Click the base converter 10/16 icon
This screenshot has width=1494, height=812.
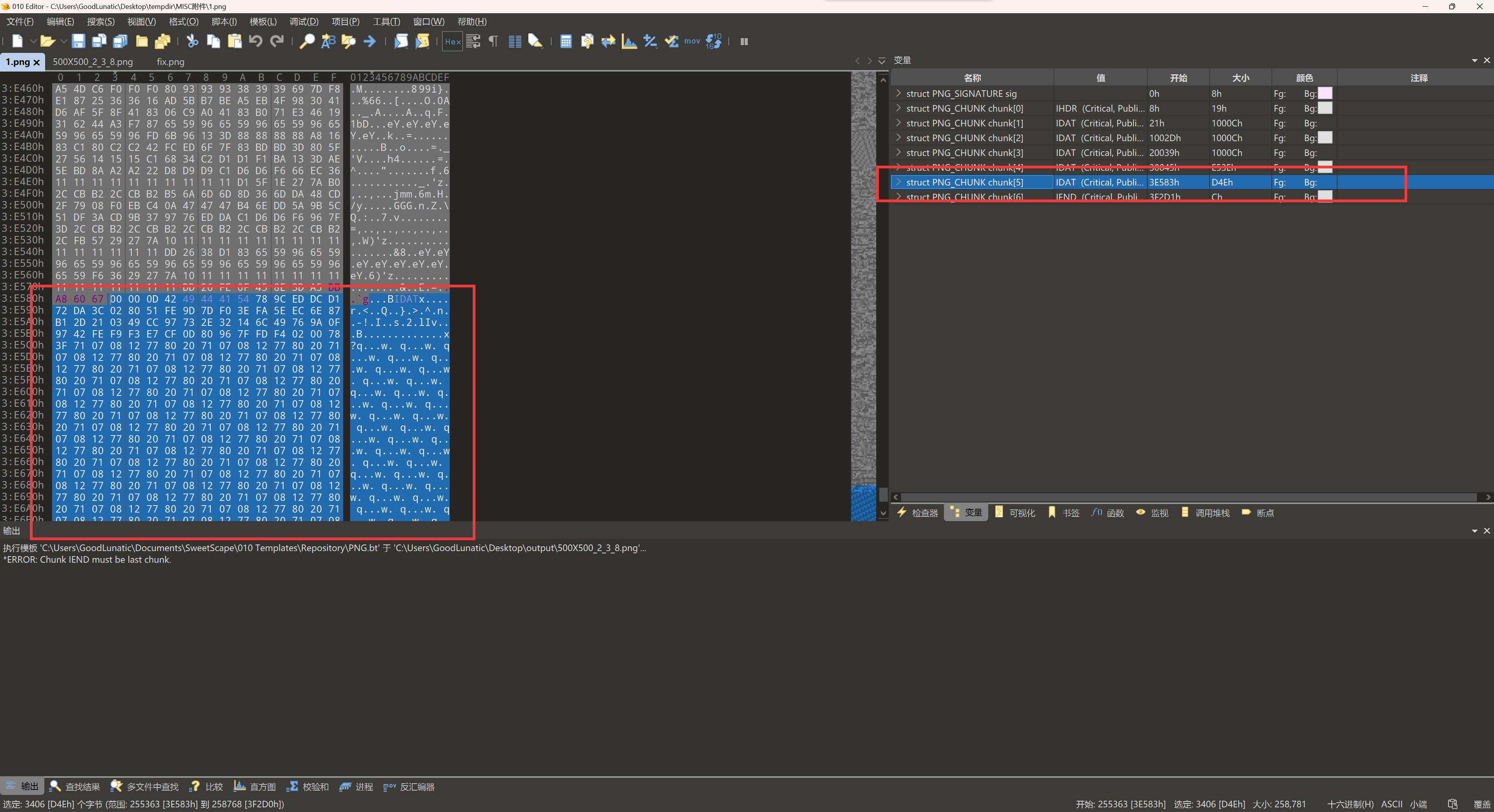tap(714, 41)
